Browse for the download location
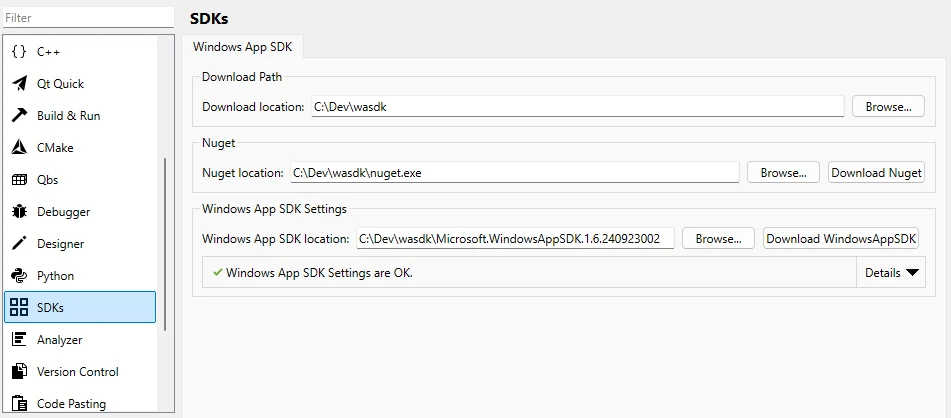951x418 pixels. coord(887,106)
